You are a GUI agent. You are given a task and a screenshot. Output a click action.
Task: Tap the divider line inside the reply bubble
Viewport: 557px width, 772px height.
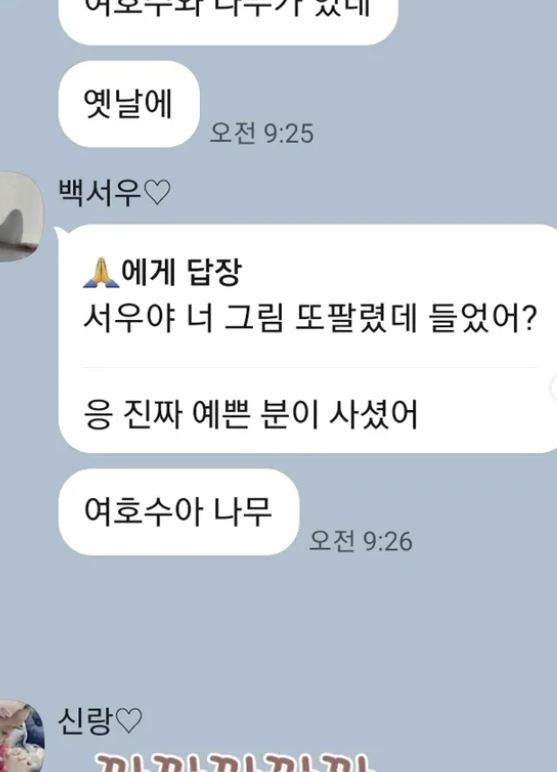(310, 367)
